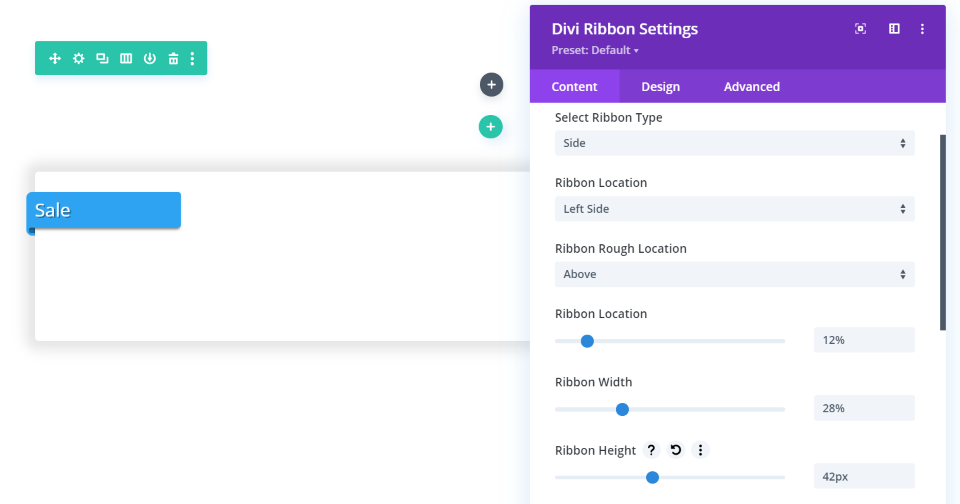Save section to library icon
The image size is (960, 504).
click(149, 59)
